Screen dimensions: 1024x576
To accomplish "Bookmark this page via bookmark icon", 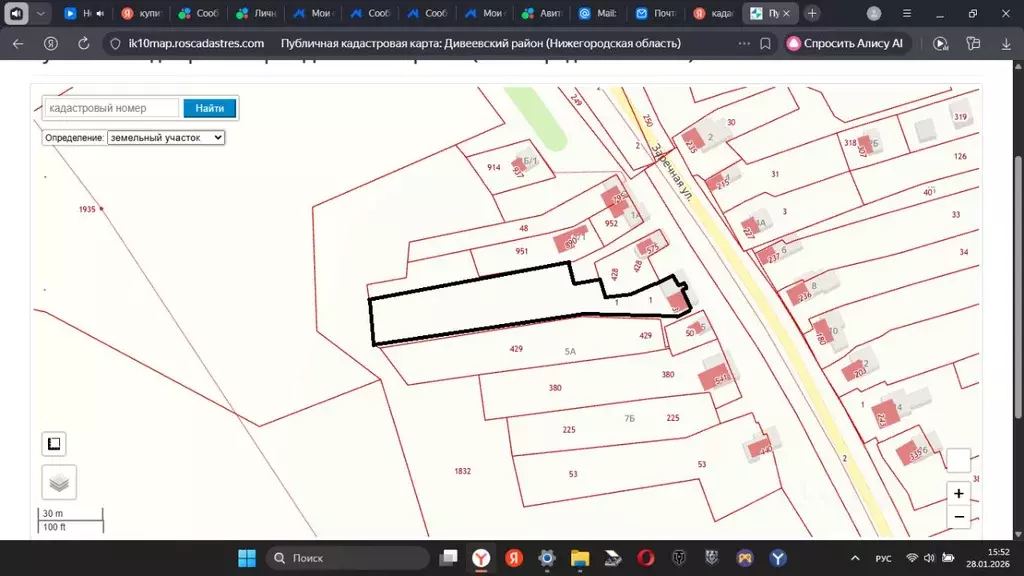I will (765, 44).
